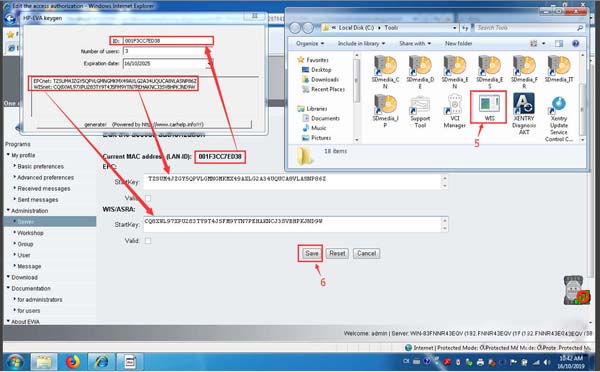Open the keygen application taskbar icon
The image size is (600, 372).
coord(130,362)
